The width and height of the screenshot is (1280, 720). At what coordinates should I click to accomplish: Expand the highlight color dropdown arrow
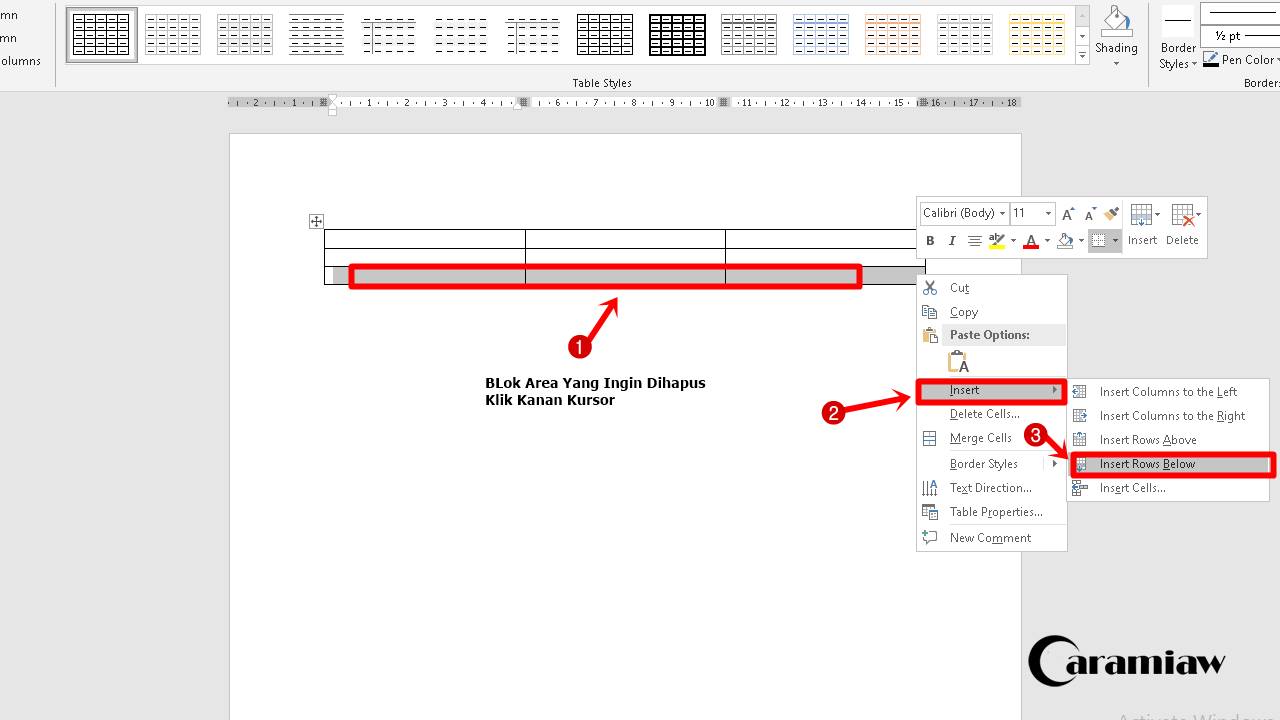(1013, 241)
